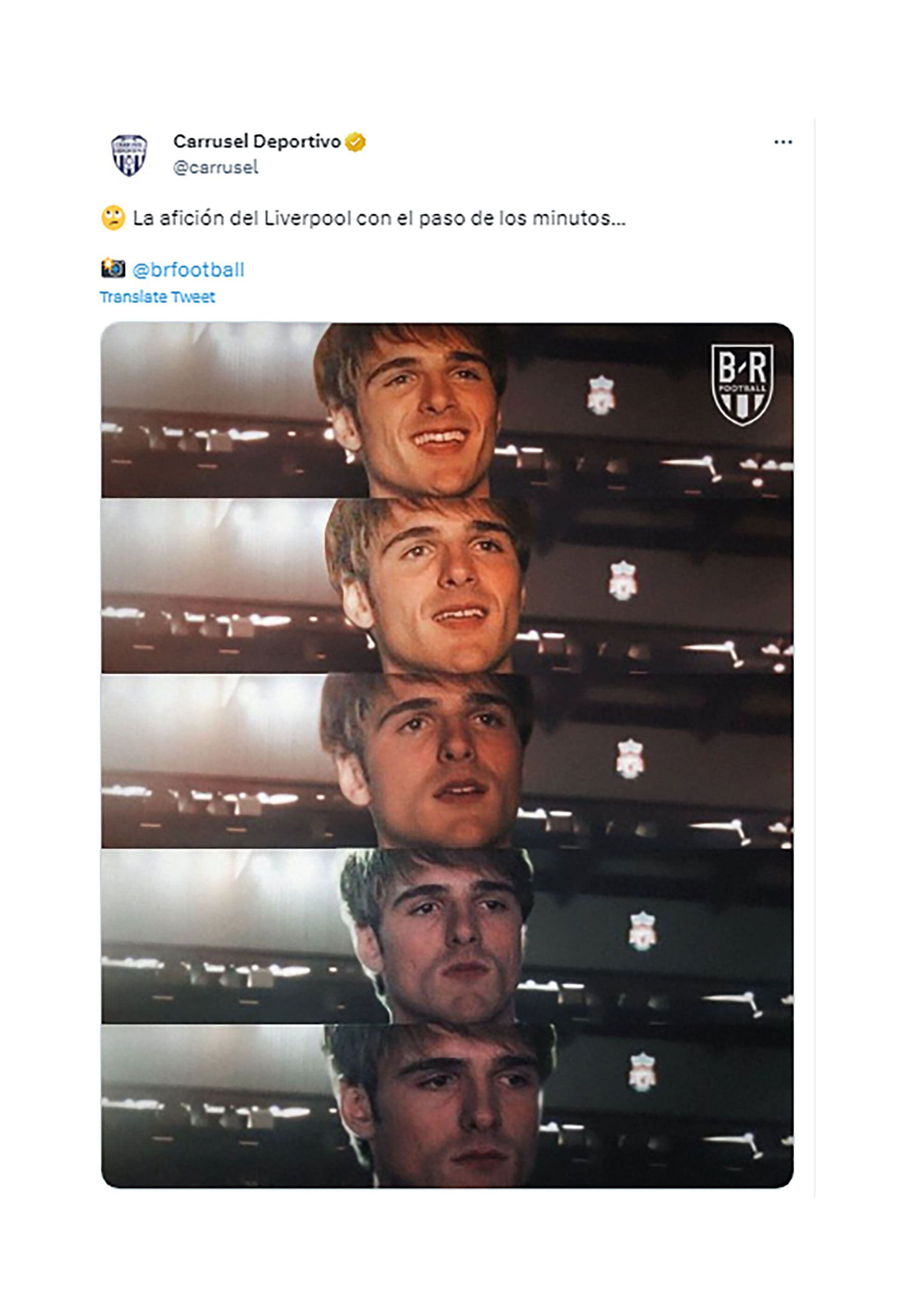Image resolution: width=897 pixels, height=1316 pixels.
Task: Click the Liverpool crest in the fourth frame
Action: pos(642,931)
